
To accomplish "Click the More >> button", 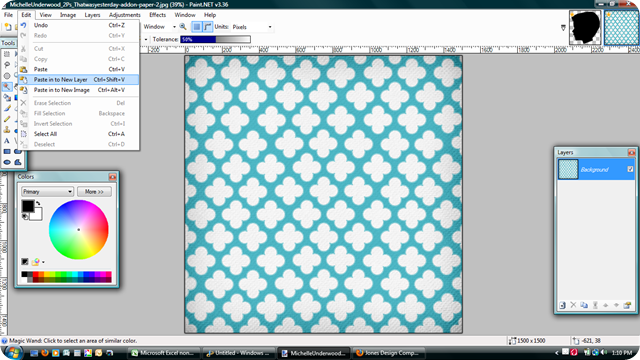I will [x=94, y=191].
